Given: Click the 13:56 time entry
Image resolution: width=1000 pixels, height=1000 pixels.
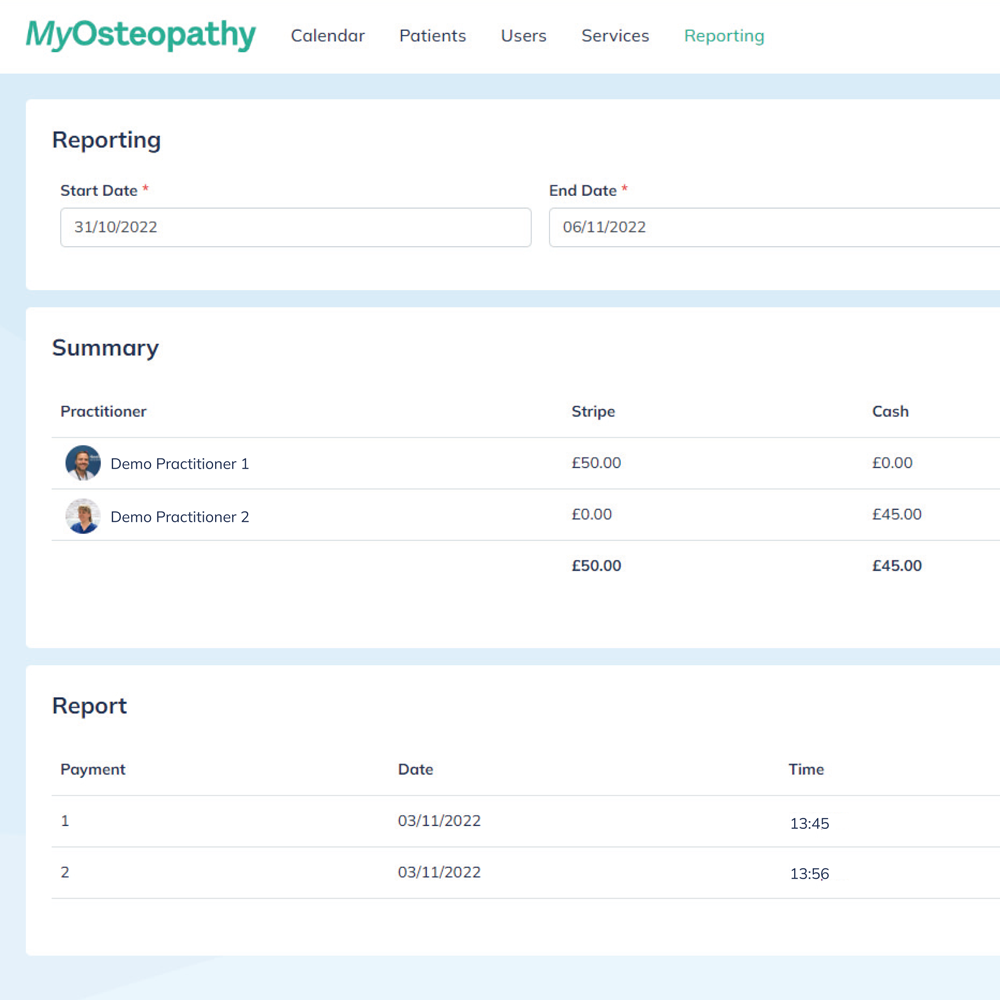Looking at the screenshot, I should [x=809, y=874].
